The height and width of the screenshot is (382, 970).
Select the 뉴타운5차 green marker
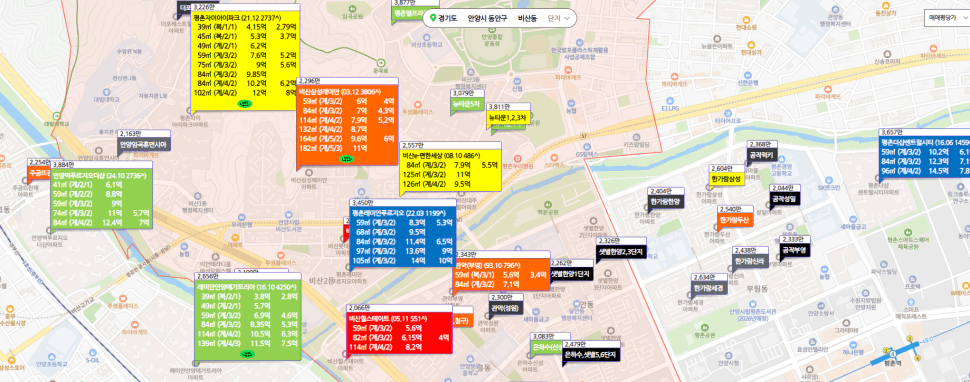466,104
